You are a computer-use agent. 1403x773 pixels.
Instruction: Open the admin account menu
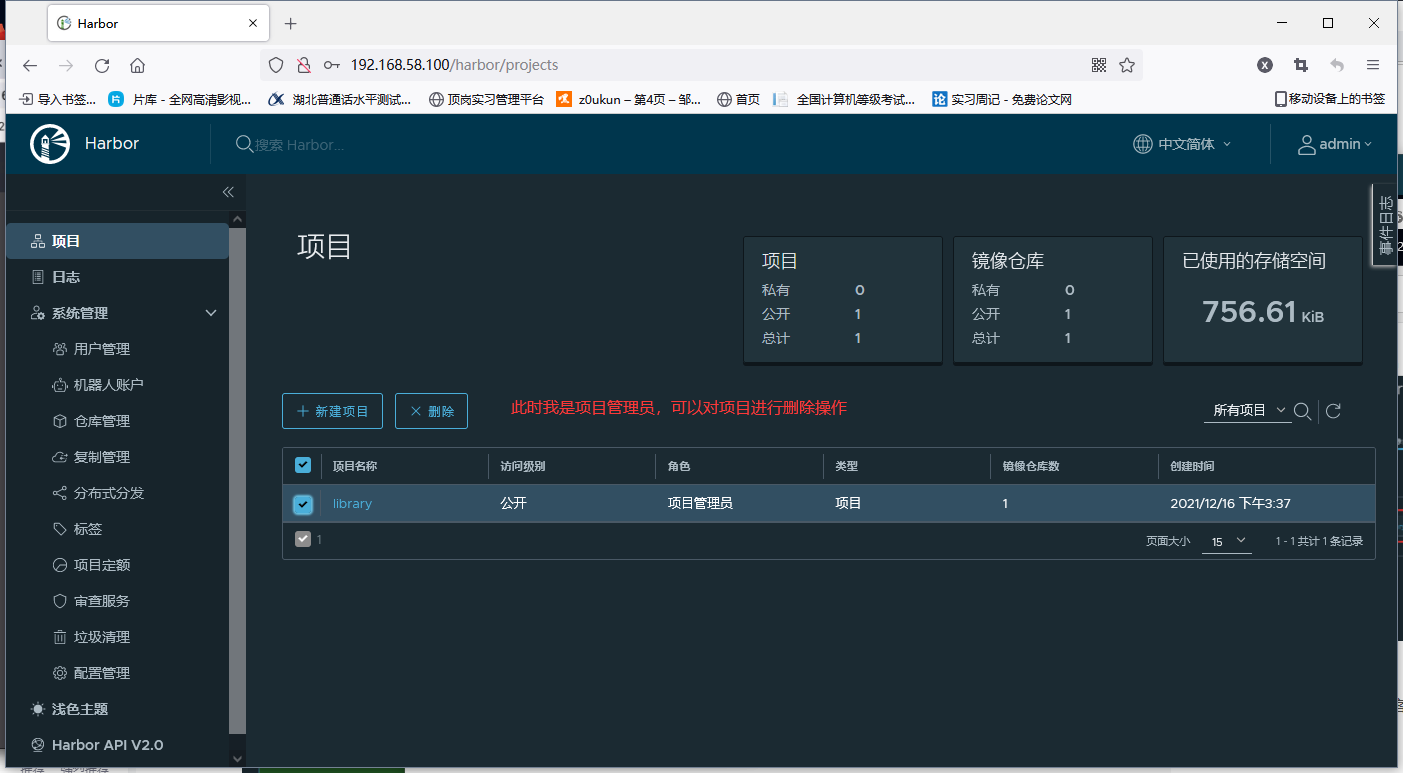click(x=1336, y=144)
